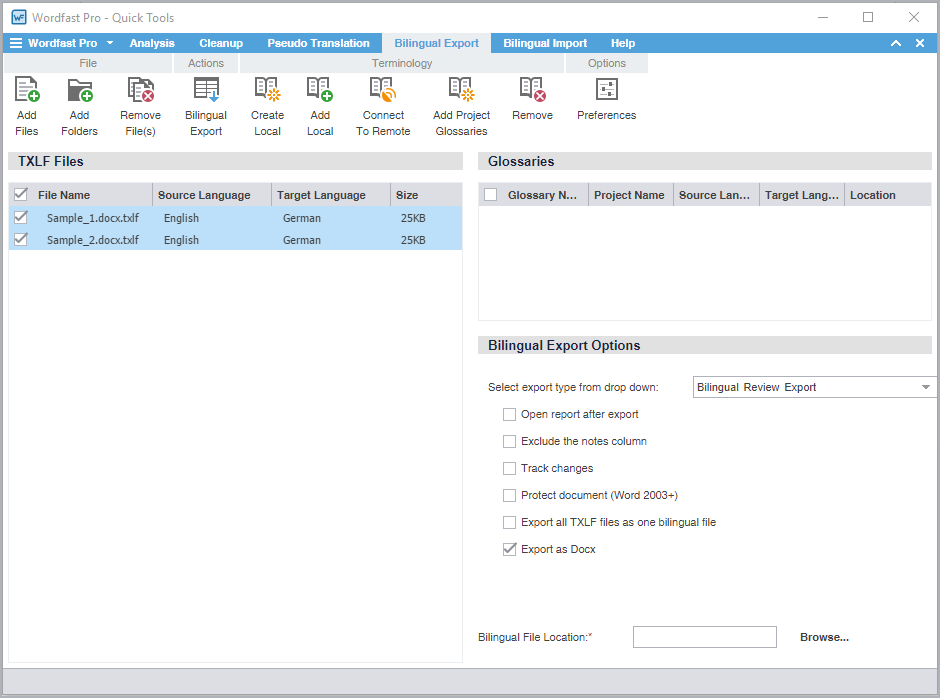Enable Exclude the notes column
This screenshot has height=698, width=940.
click(510, 441)
